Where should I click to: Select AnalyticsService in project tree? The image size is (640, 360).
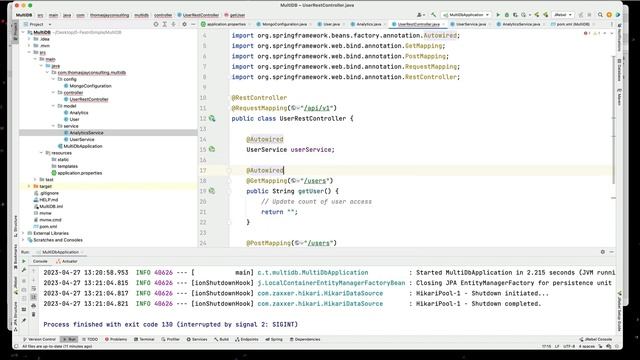pos(86,133)
